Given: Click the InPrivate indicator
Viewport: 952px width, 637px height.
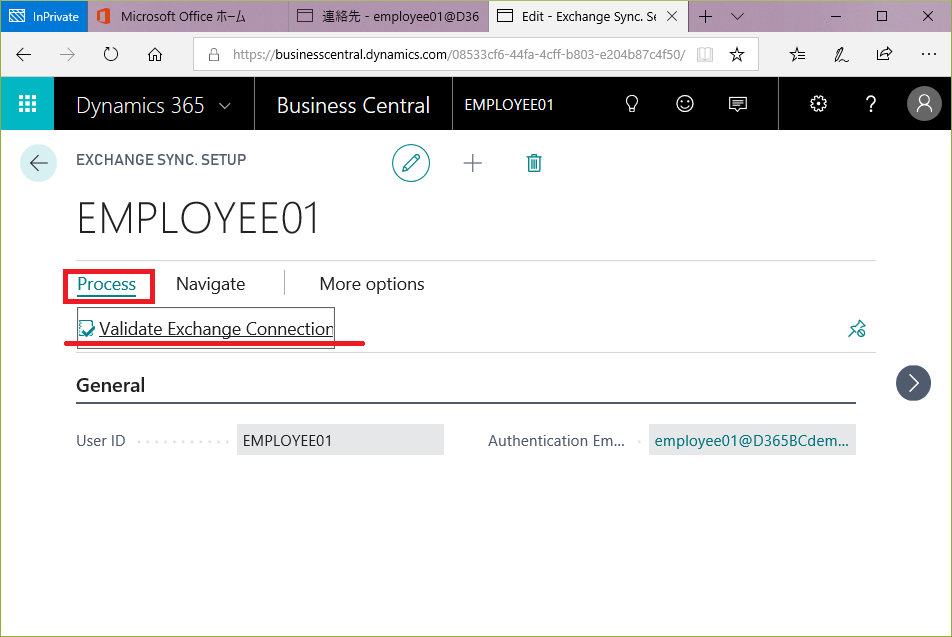Looking at the screenshot, I should tap(44, 16).
